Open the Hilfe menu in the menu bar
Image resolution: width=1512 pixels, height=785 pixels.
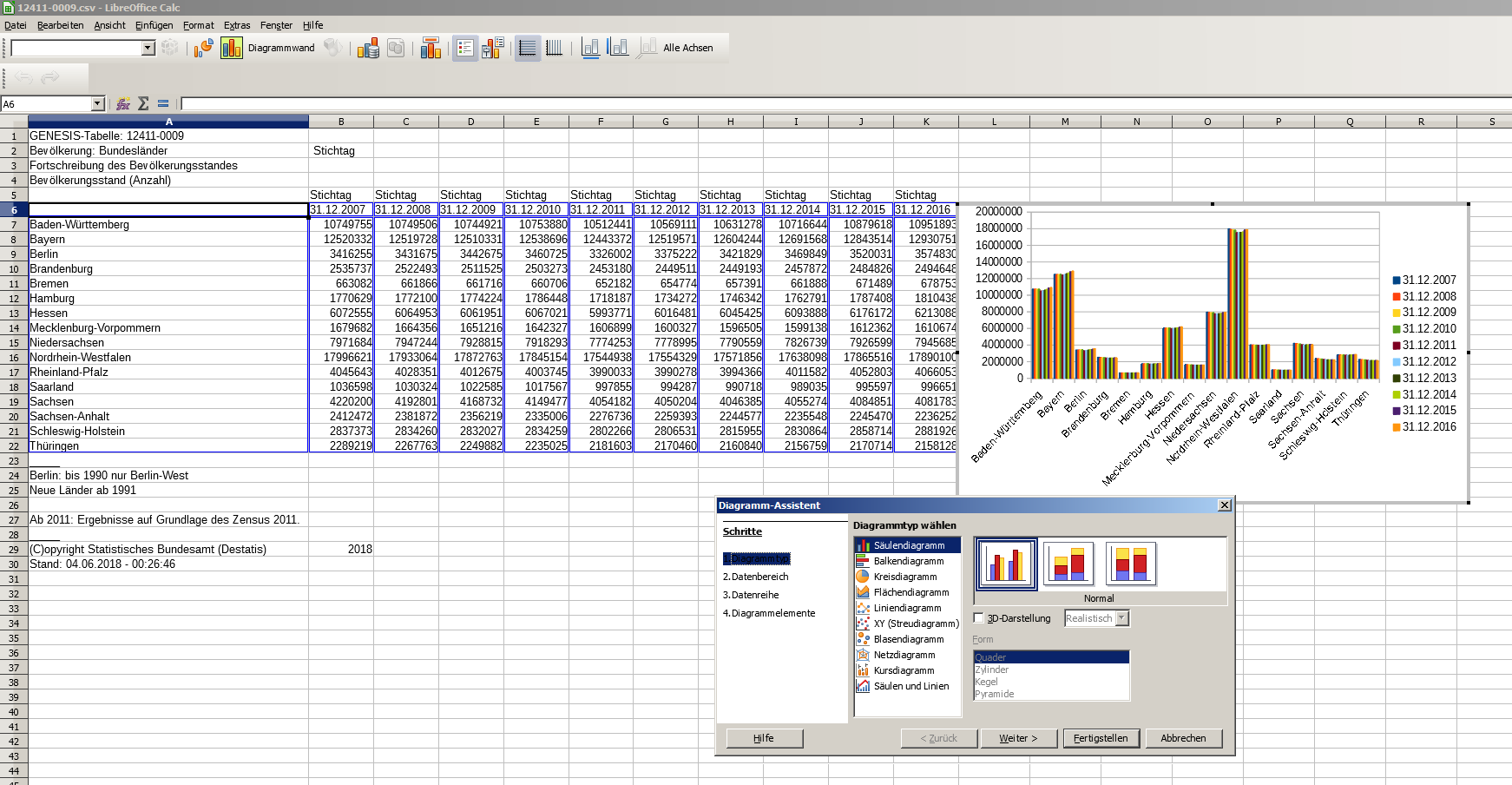coord(313,25)
